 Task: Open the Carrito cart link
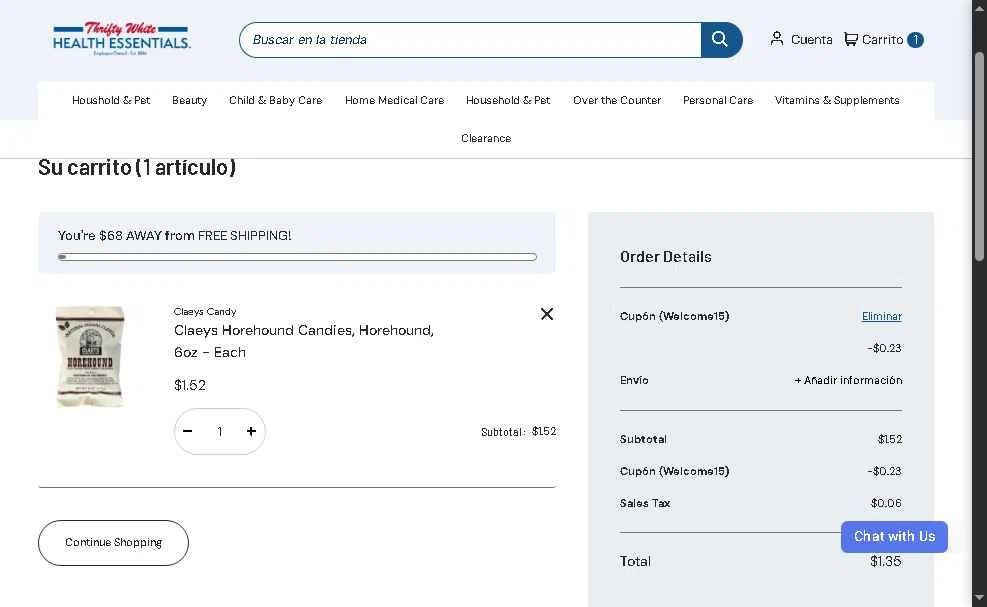[x=874, y=40]
